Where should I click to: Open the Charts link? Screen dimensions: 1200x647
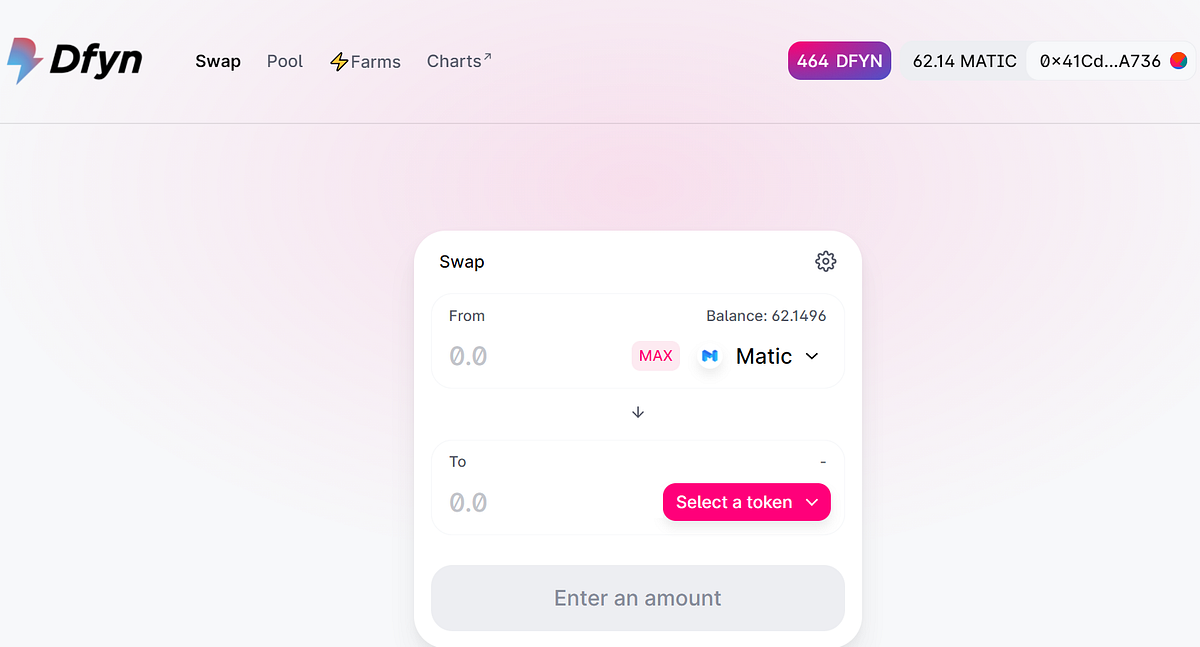(453, 61)
